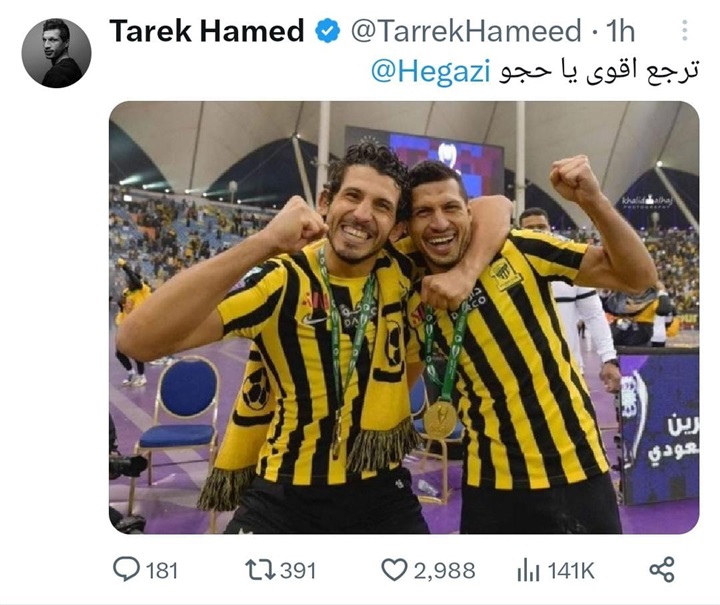Click the Arabic tweet text

[x=599, y=72]
